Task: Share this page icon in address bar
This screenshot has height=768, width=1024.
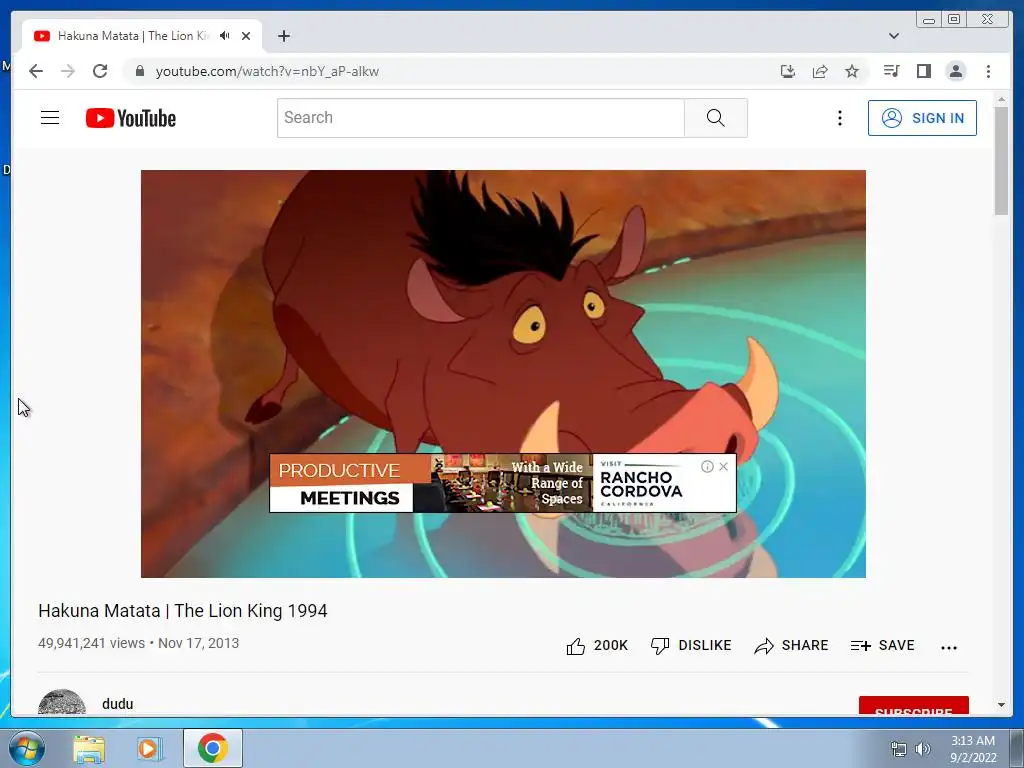Action: point(820,71)
